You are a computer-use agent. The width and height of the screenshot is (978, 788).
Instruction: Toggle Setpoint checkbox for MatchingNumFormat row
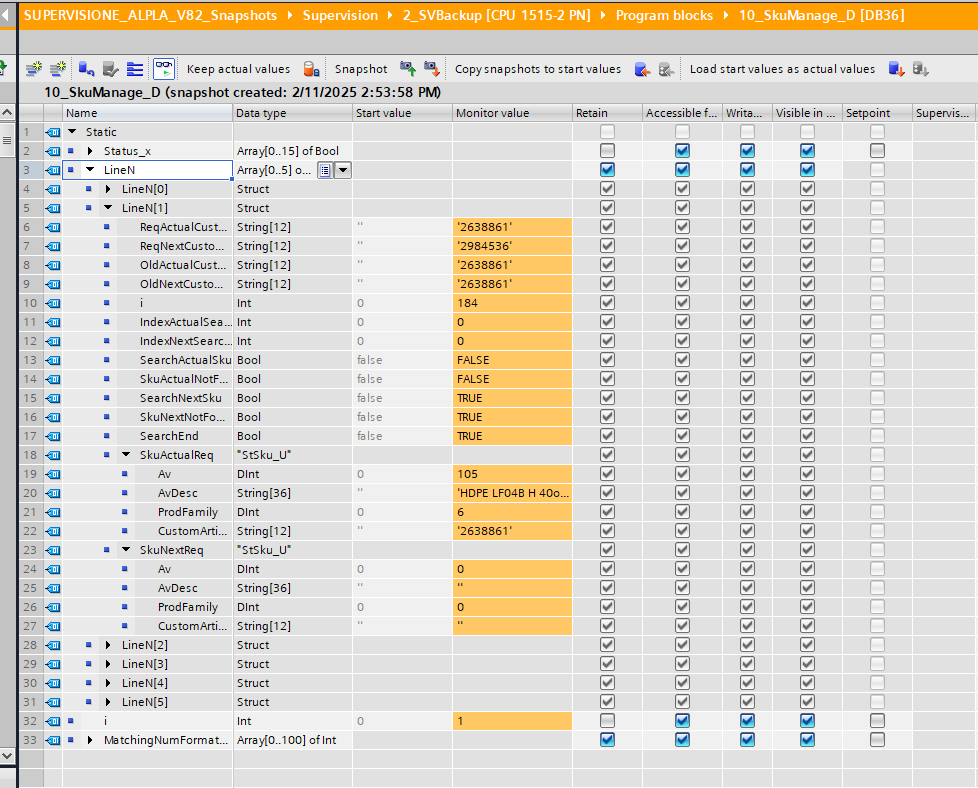click(877, 739)
